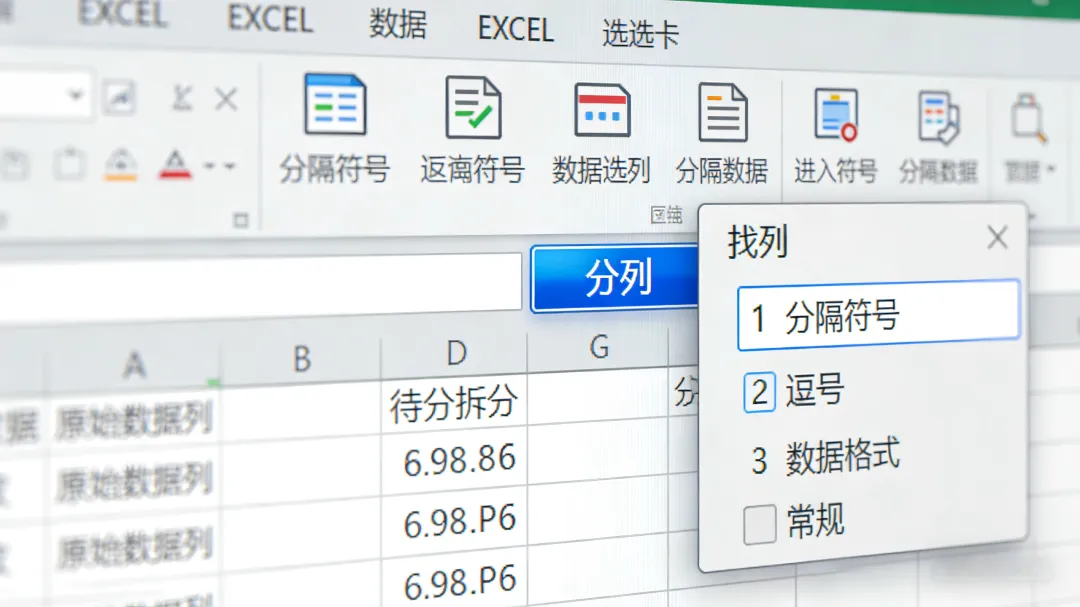1080x607 pixels.
Task: Switch to the 数据 ribbon tab
Action: [x=397, y=24]
